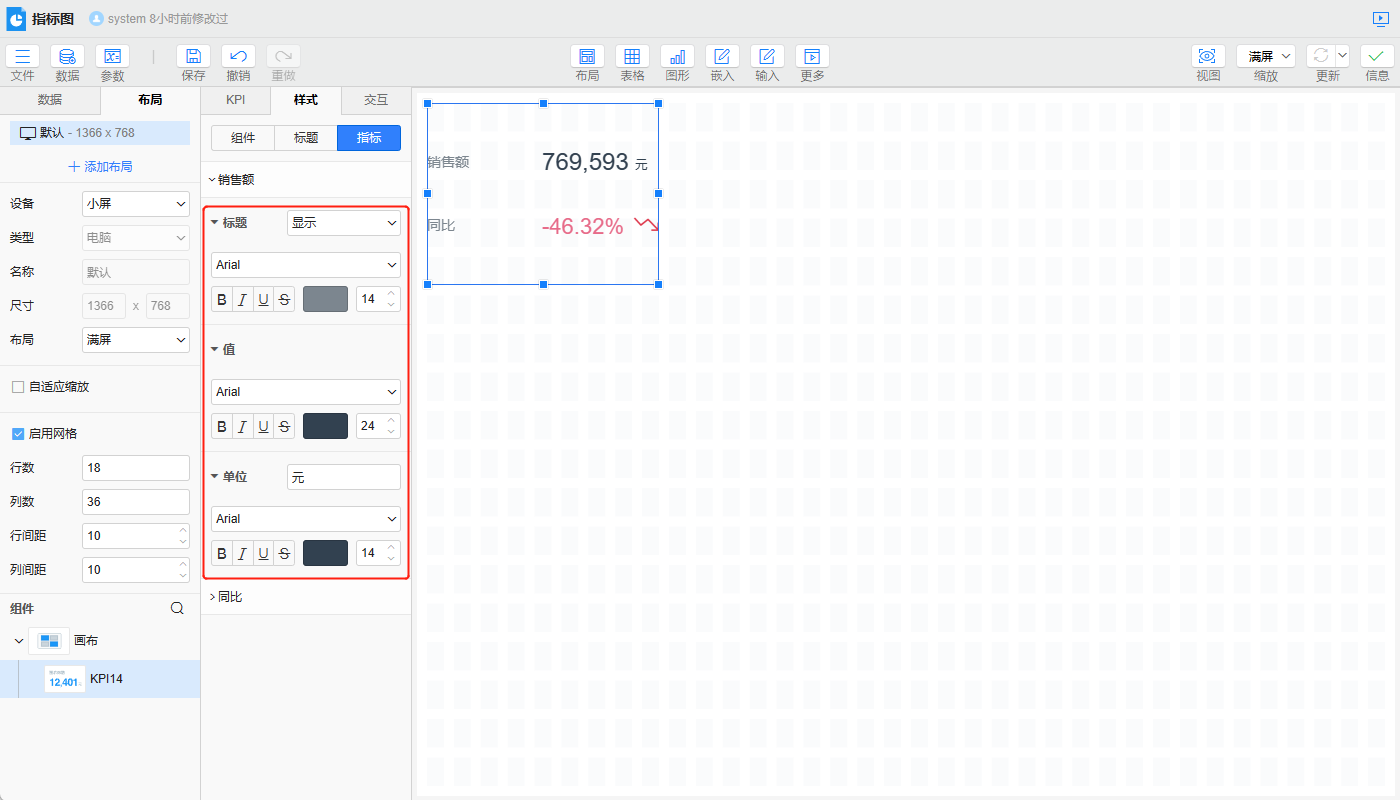
Task: Open the Table (表格) insert icon
Action: click(x=632, y=57)
